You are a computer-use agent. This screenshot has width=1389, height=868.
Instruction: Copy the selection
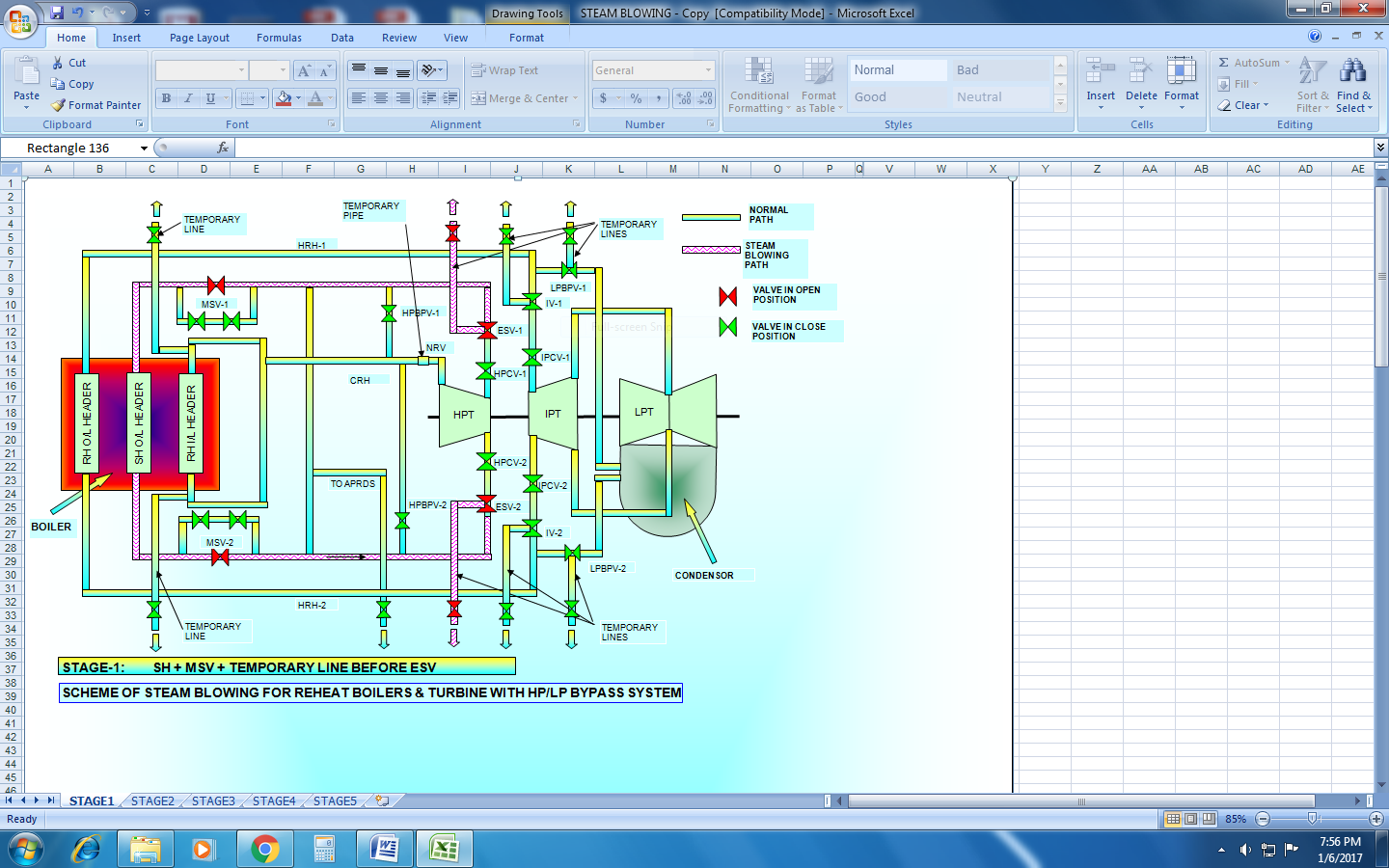pyautogui.click(x=72, y=84)
